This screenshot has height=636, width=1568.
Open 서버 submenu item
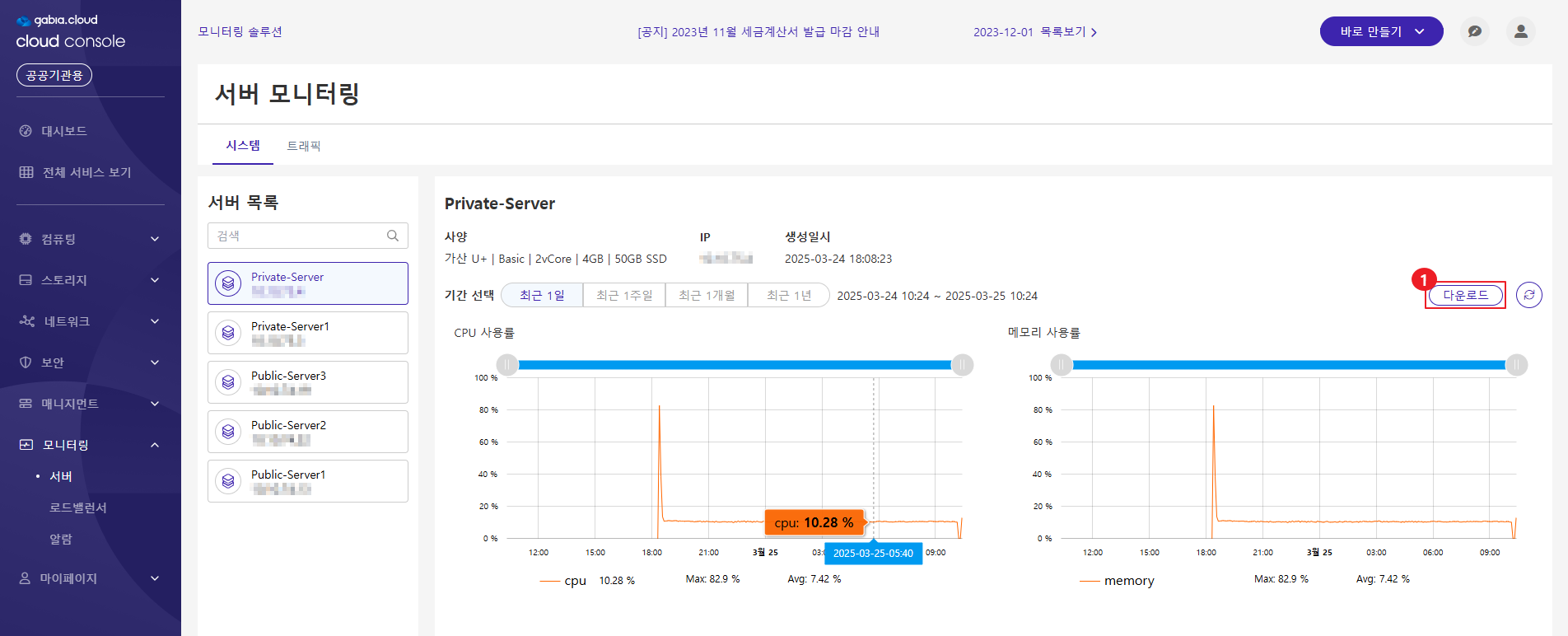(x=61, y=476)
